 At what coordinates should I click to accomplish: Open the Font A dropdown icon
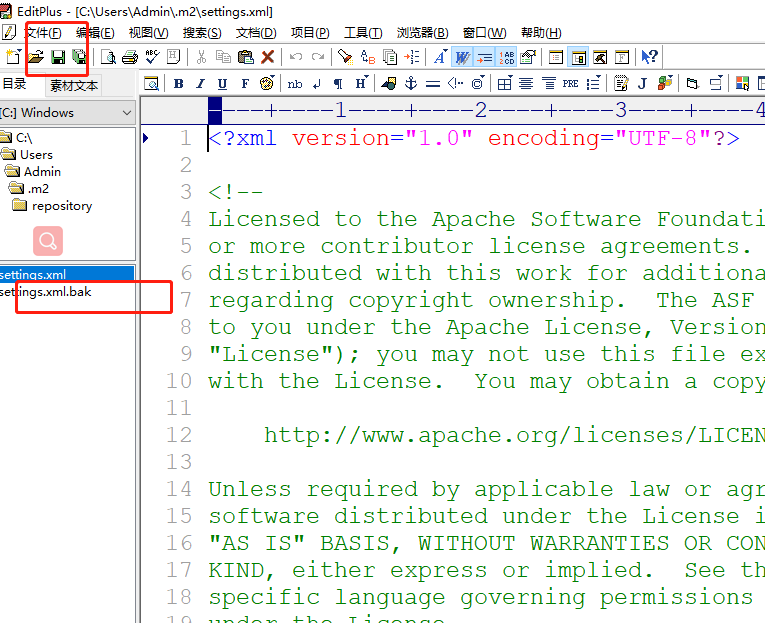pyautogui.click(x=441, y=57)
